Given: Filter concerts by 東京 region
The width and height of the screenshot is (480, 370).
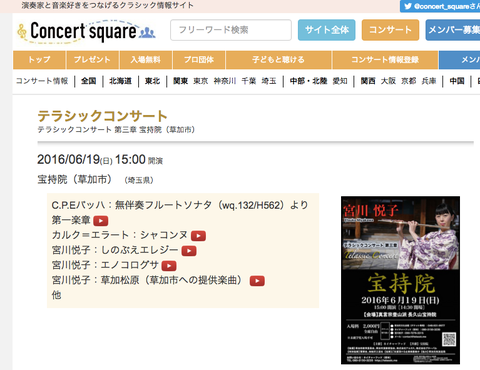Looking at the screenshot, I should tap(201, 81).
